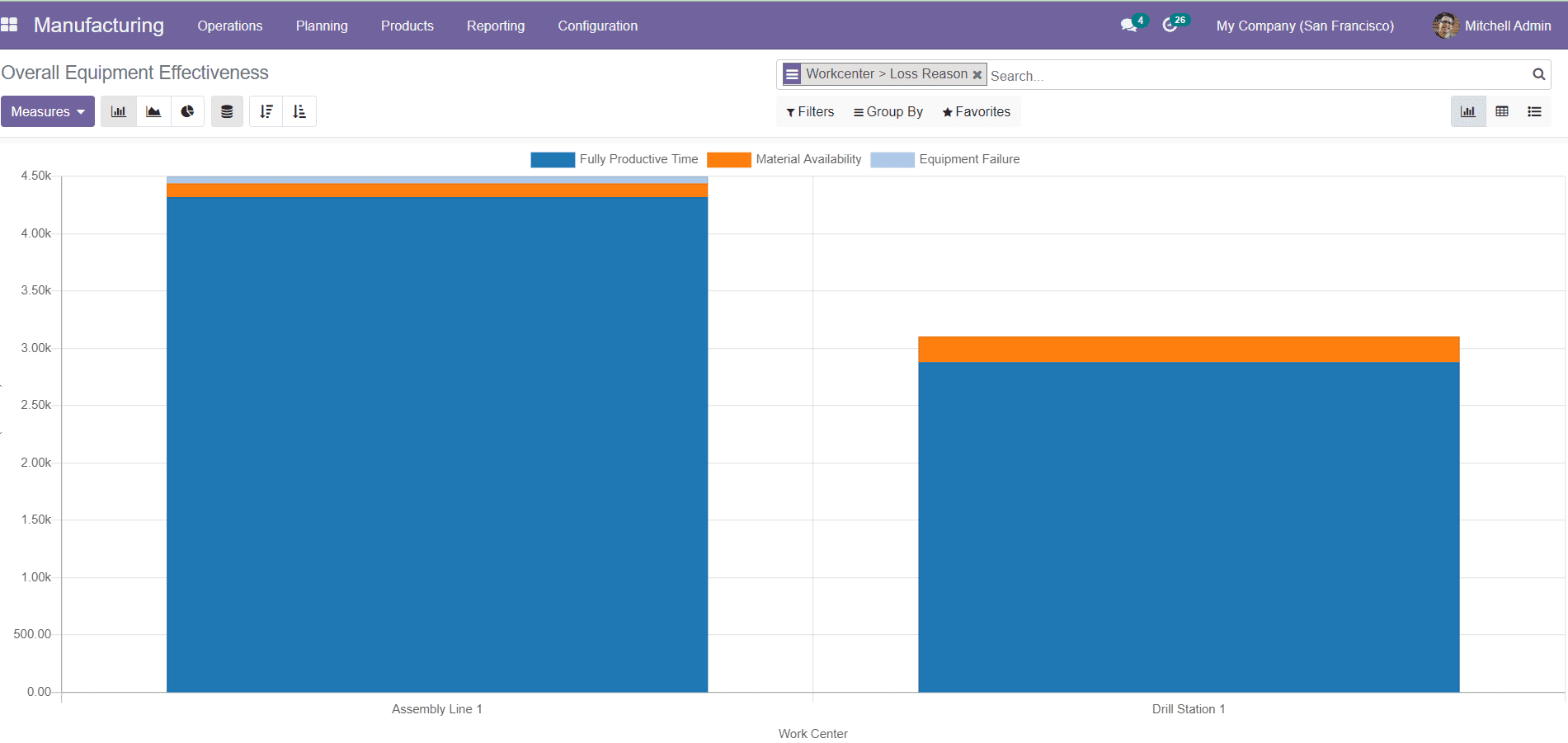Click My Company (San Francisco) selector

click(1304, 26)
